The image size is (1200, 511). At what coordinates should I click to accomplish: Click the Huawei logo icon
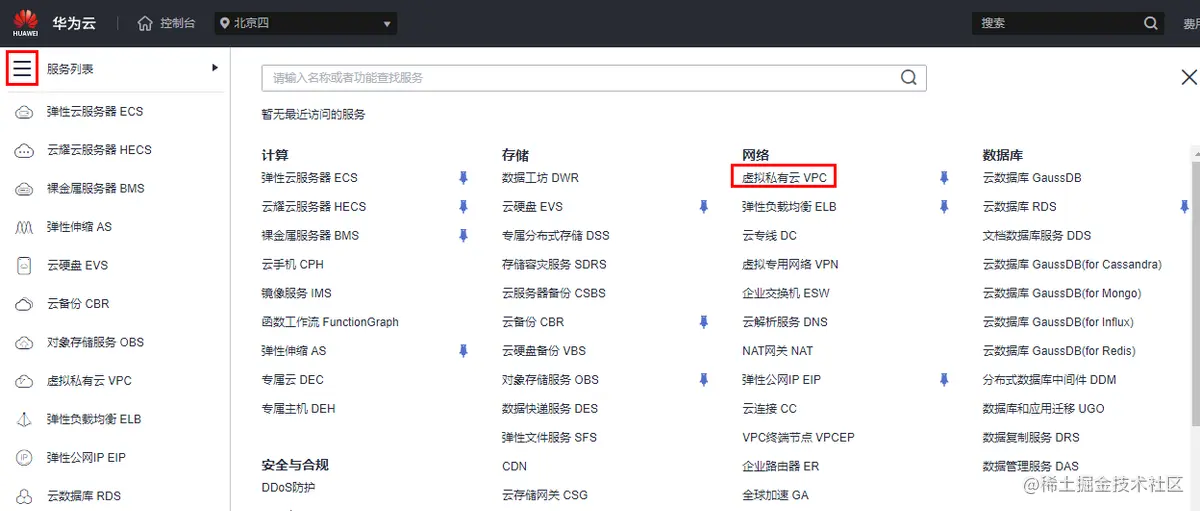coord(25,22)
